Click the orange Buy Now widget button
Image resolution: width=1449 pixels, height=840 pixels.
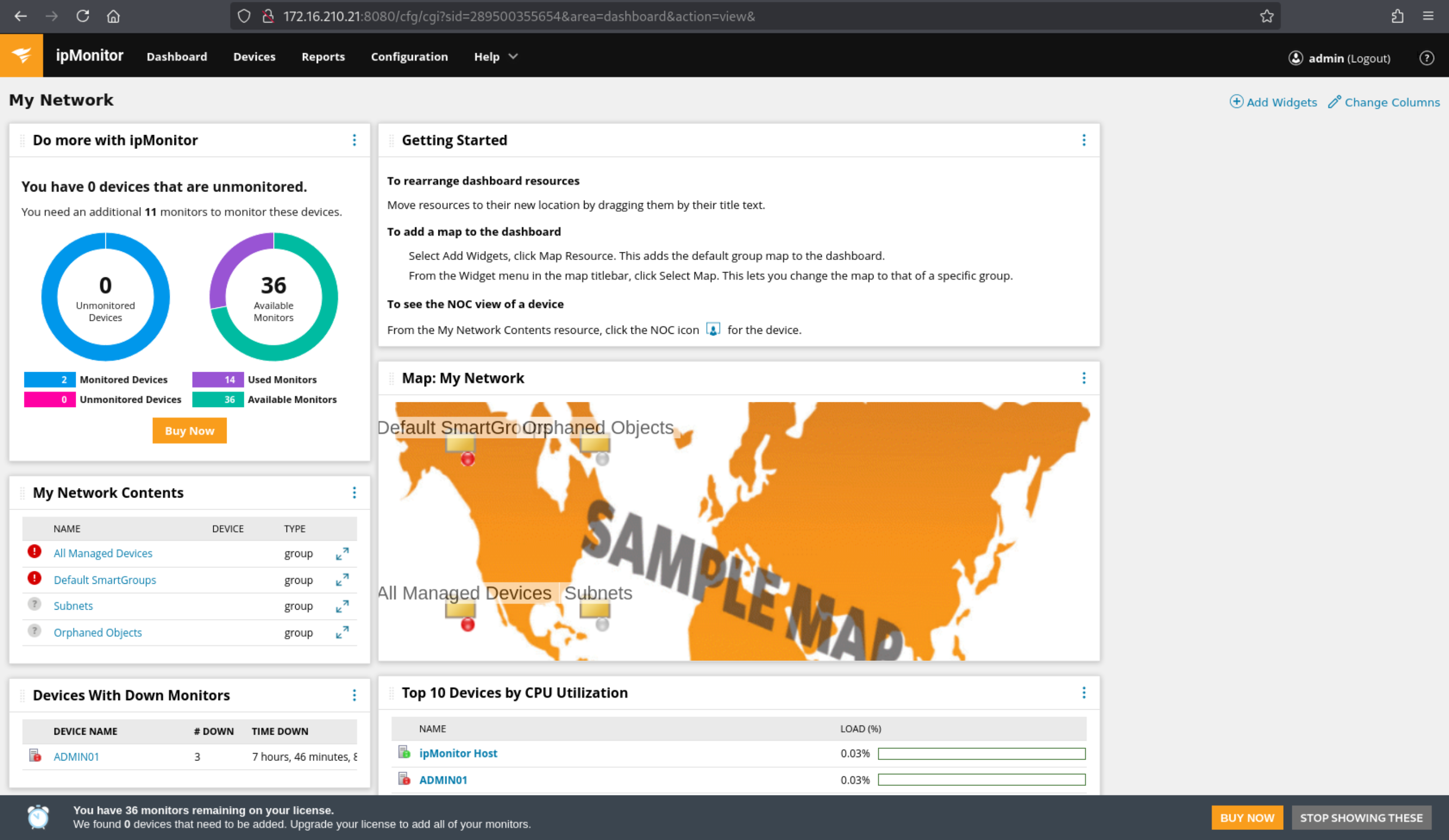point(189,431)
